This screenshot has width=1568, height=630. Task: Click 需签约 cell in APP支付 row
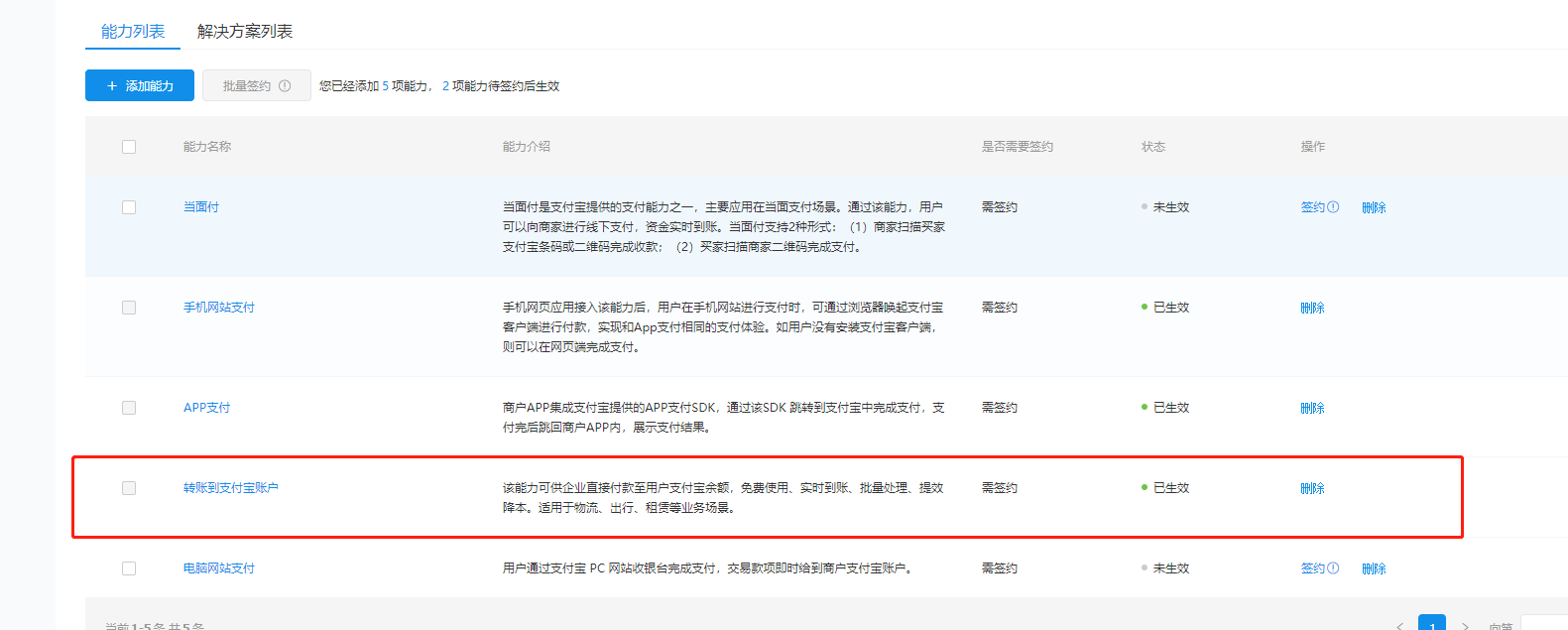point(1000,408)
